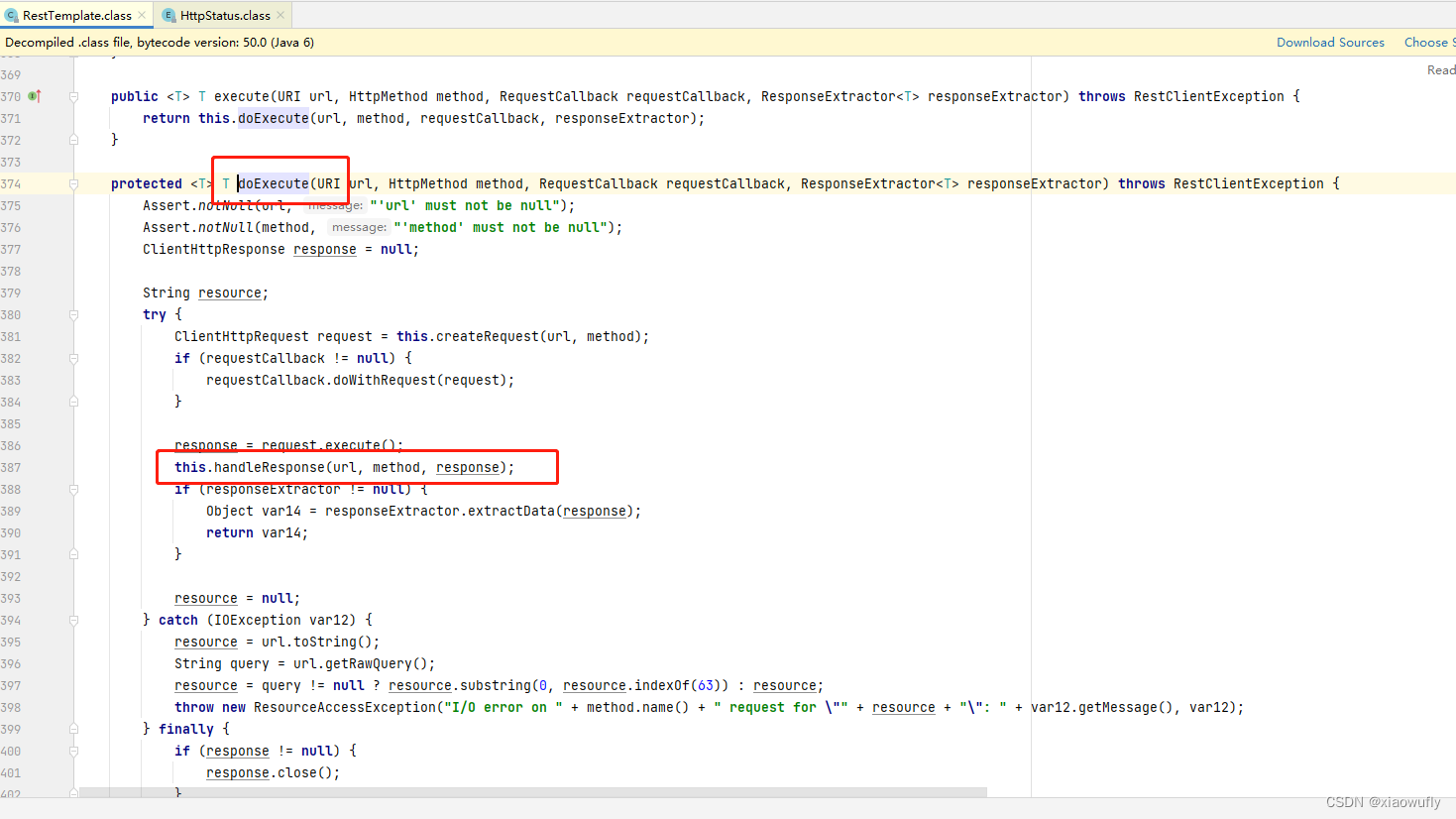Click the Download Sources link
The width and height of the screenshot is (1456, 819).
pyautogui.click(x=1330, y=42)
